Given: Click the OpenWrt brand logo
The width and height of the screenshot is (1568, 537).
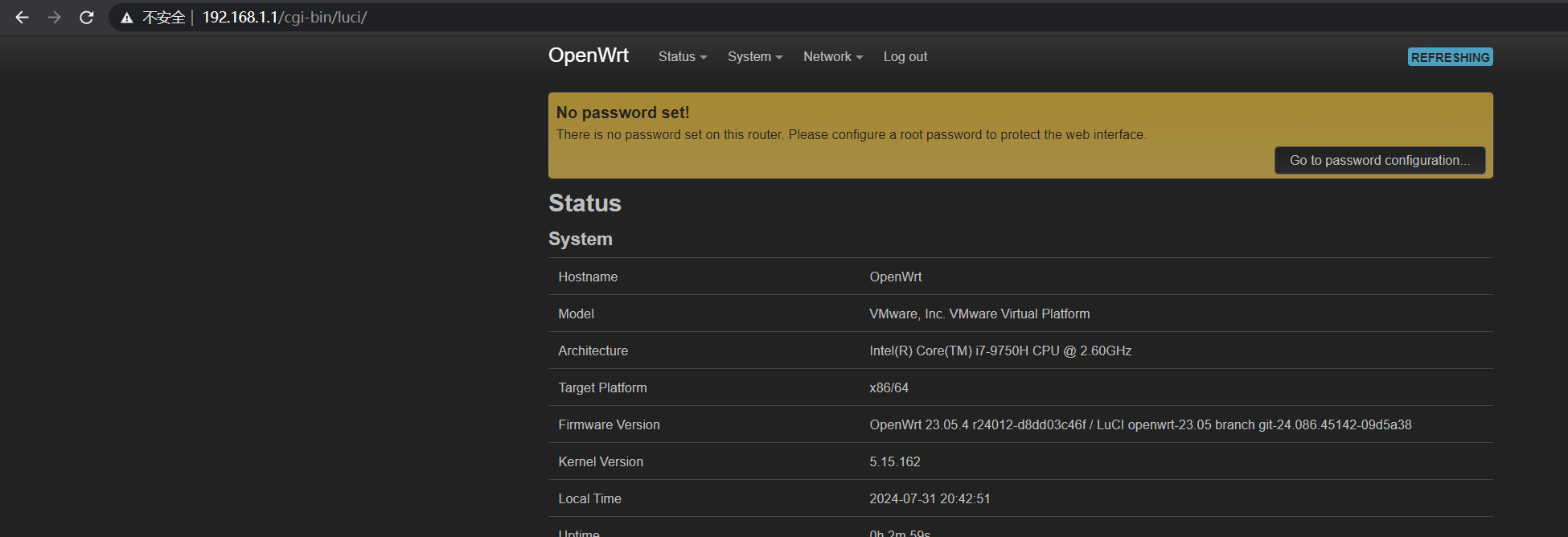Looking at the screenshot, I should tap(588, 55).
